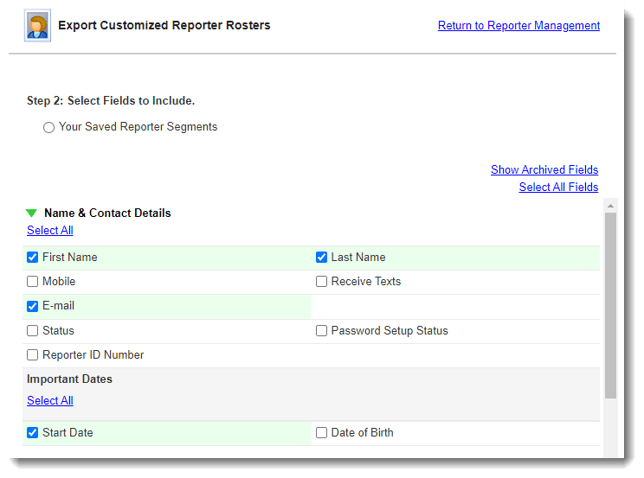Uncheck the First Name checkbox
Image resolution: width=644 pixels, height=478 pixels.
pos(33,257)
